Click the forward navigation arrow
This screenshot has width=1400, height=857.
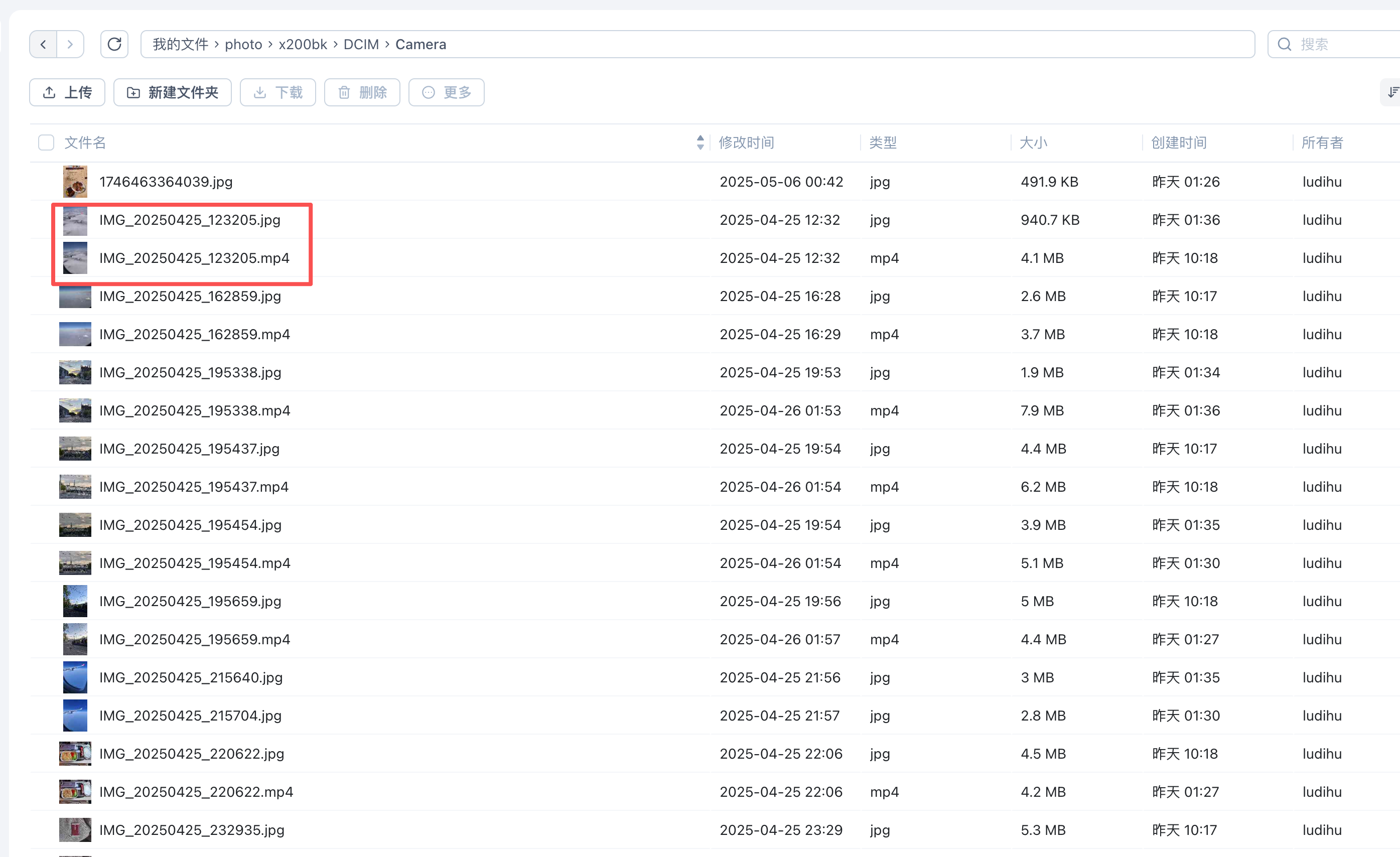(70, 44)
